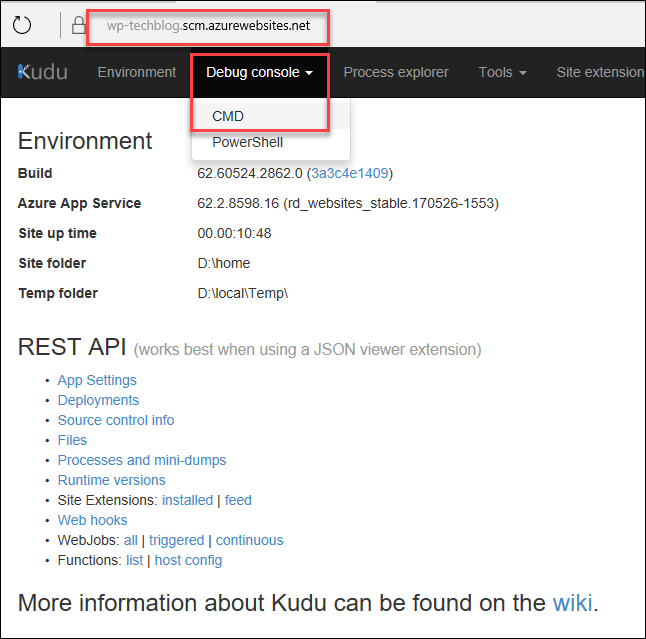Click the padlock security icon
The image size is (646, 639).
point(78,25)
